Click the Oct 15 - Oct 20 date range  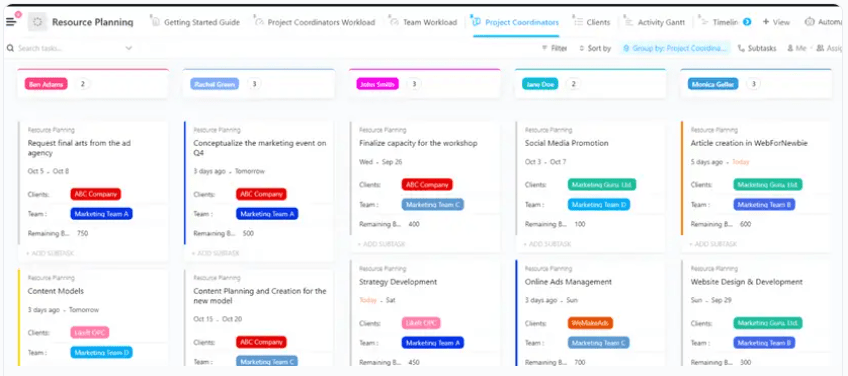point(217,319)
